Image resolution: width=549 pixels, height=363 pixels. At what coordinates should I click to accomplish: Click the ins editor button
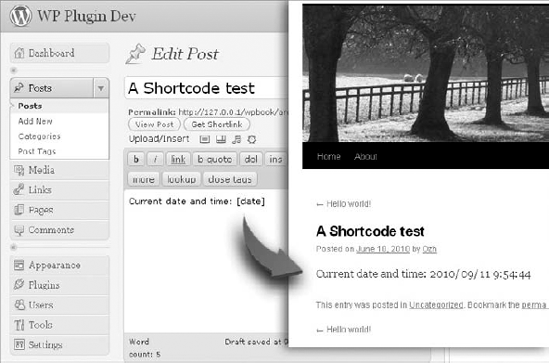coord(276,159)
